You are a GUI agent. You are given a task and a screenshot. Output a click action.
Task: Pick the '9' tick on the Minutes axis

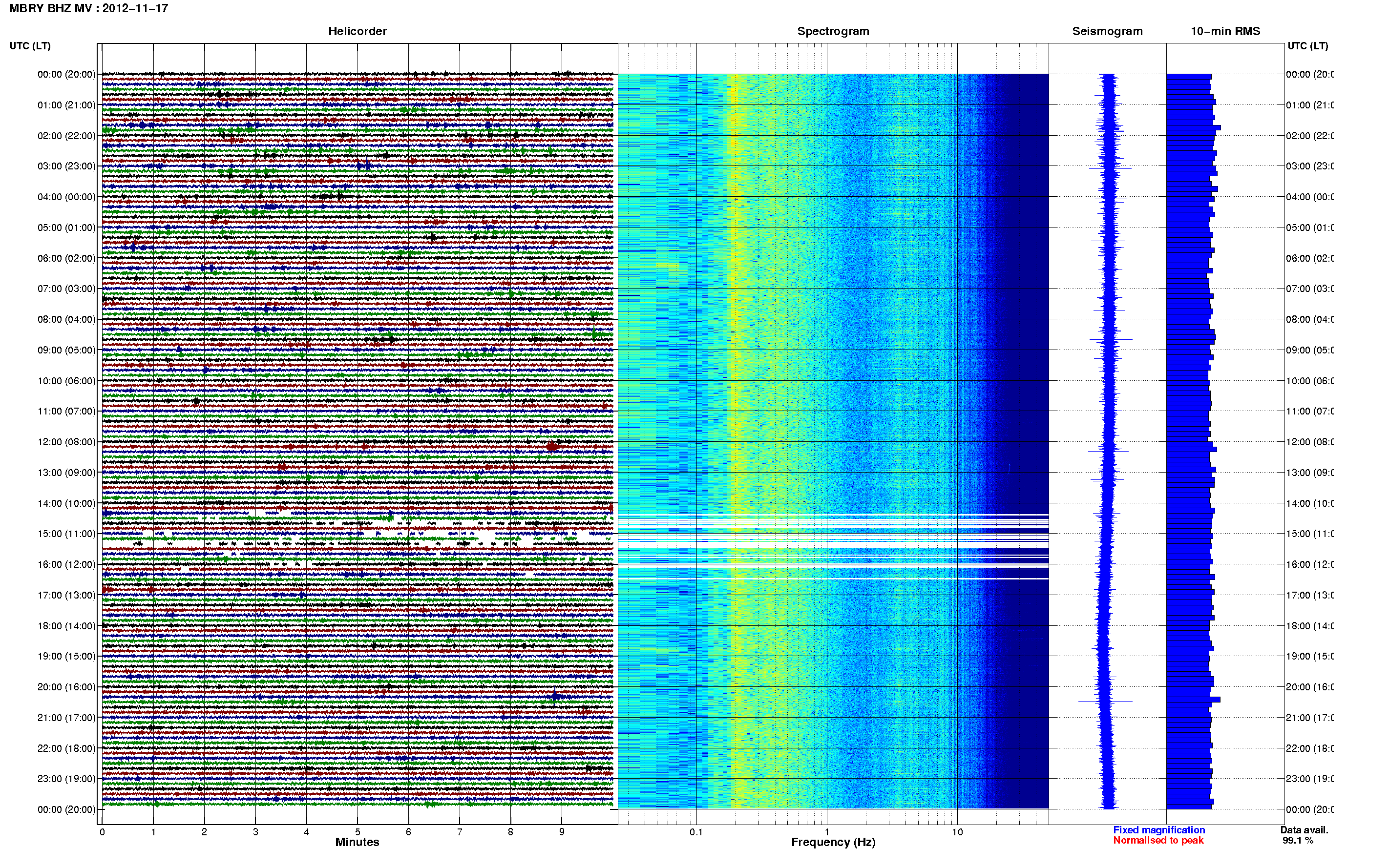(562, 832)
